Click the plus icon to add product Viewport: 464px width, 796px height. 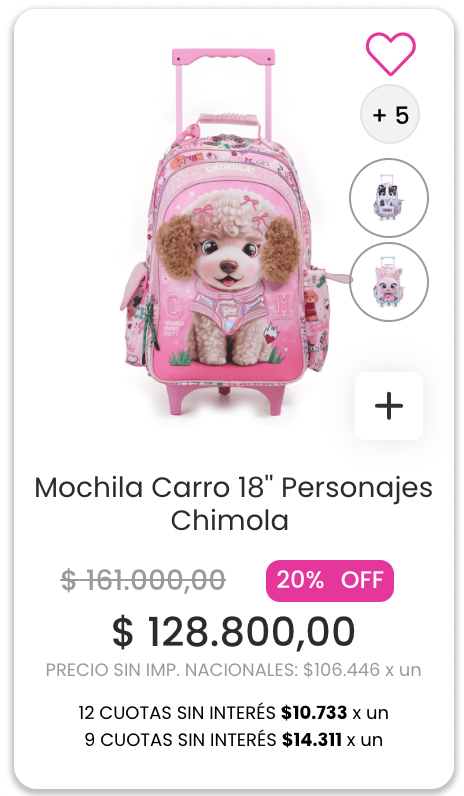point(389,406)
